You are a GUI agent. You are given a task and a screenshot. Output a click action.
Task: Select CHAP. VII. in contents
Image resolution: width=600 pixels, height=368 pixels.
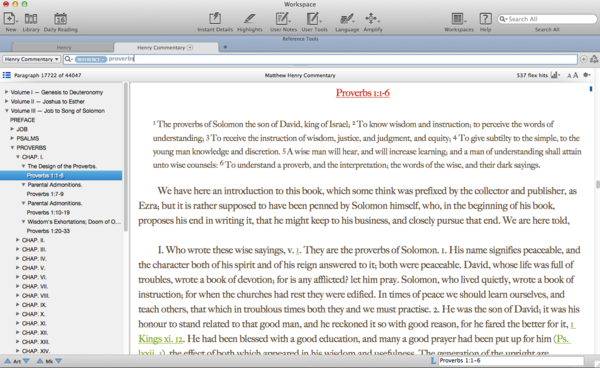point(35,286)
